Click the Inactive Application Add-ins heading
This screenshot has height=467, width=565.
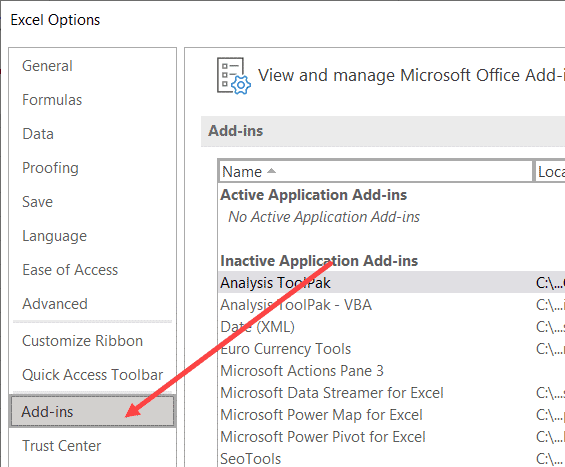319,261
